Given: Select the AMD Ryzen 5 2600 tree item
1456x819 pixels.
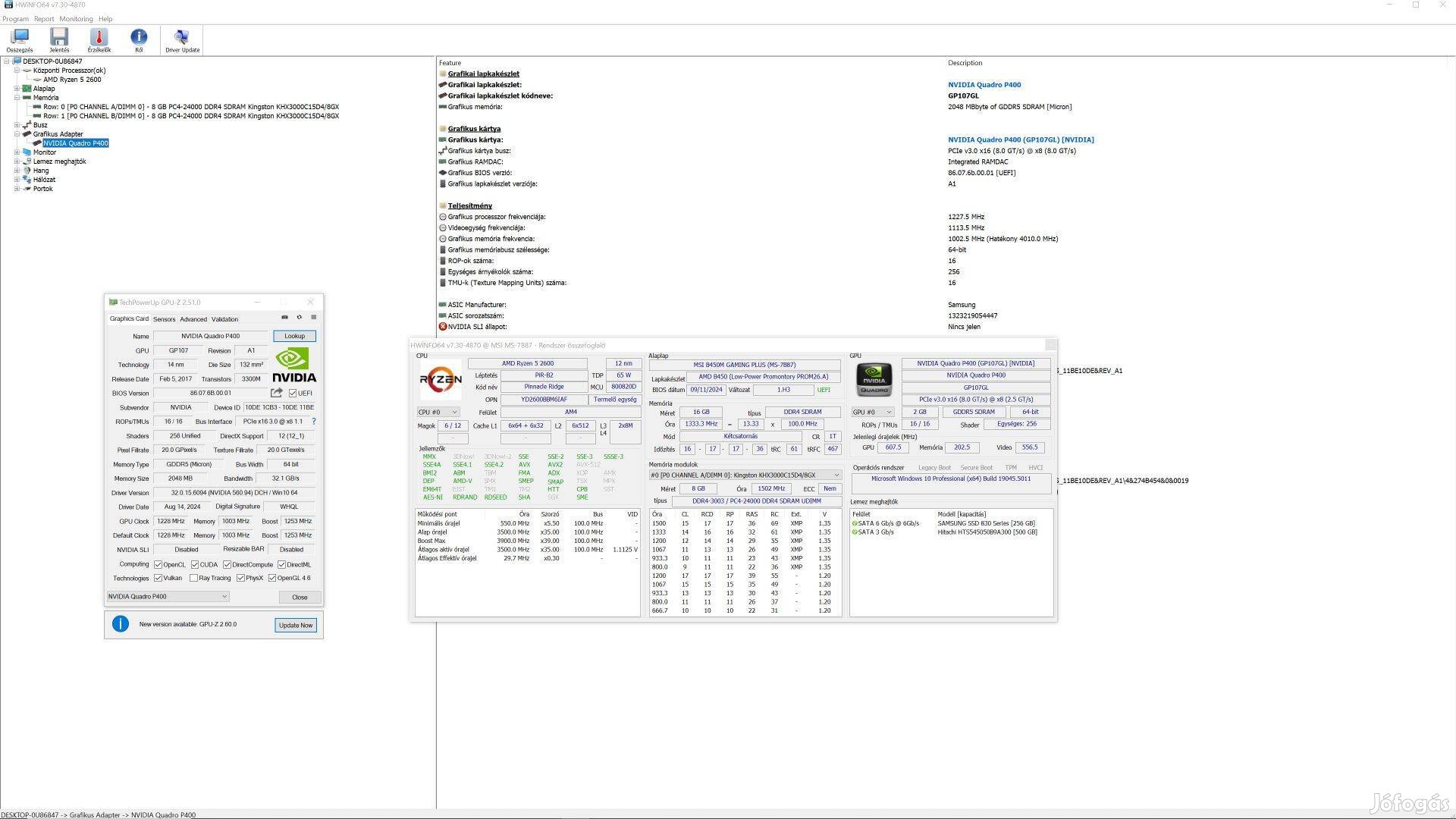Looking at the screenshot, I should point(72,80).
